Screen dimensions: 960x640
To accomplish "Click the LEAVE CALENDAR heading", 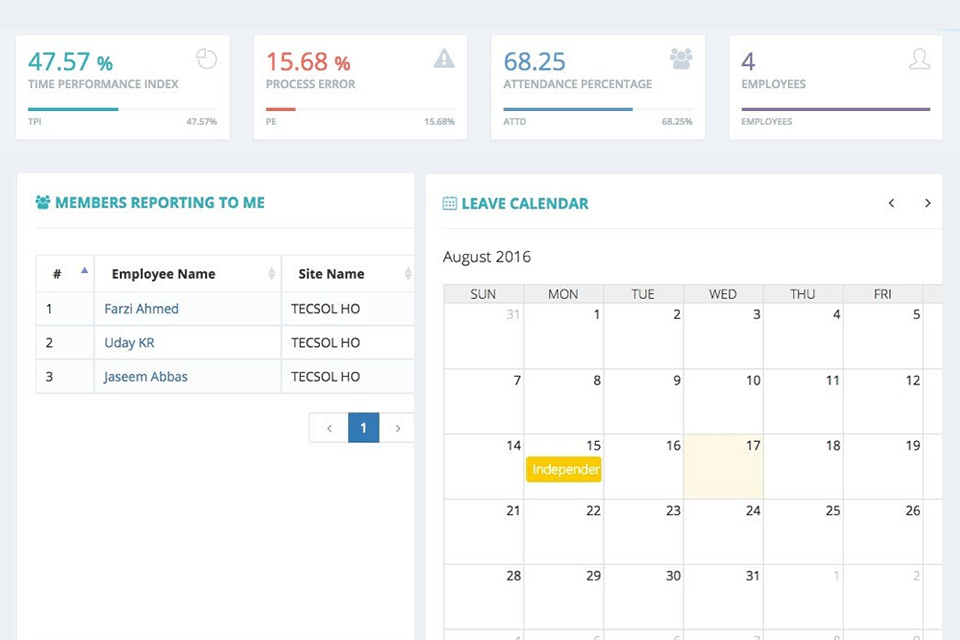I will coord(525,203).
